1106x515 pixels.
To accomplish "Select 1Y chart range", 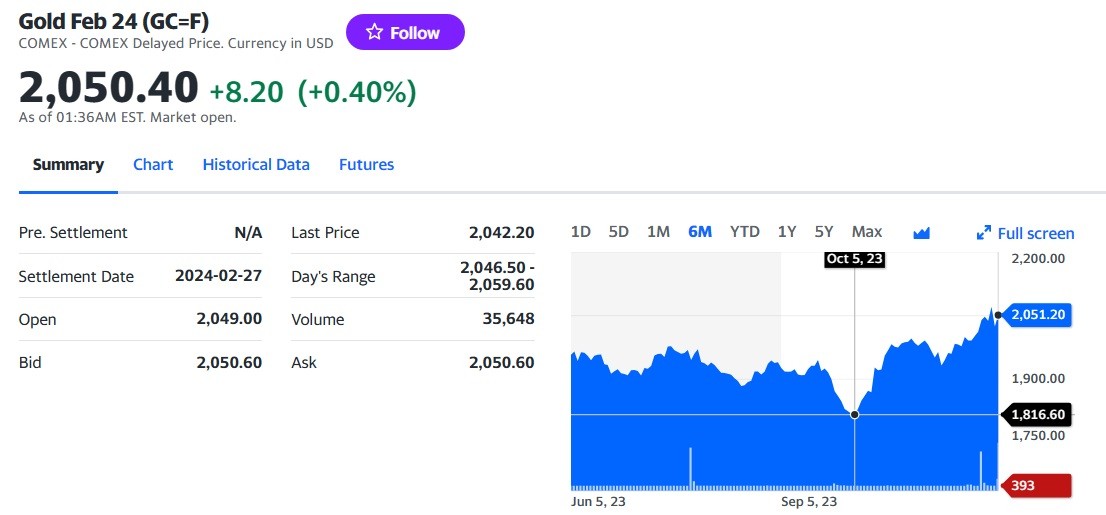I will (787, 232).
